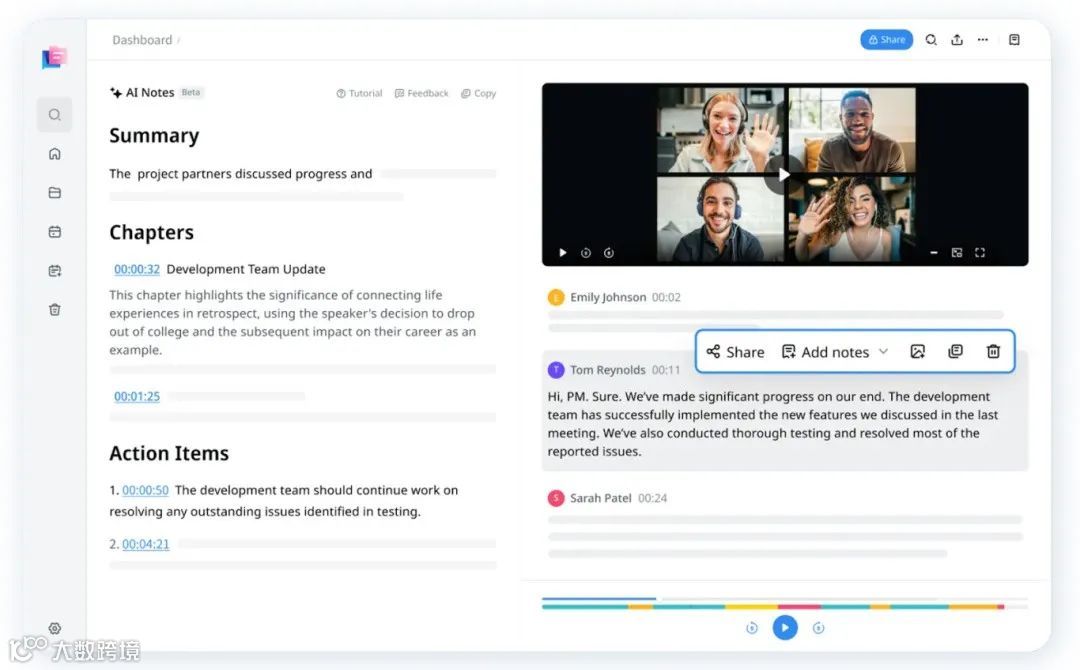Click the blue Share button in the header

[x=886, y=40]
